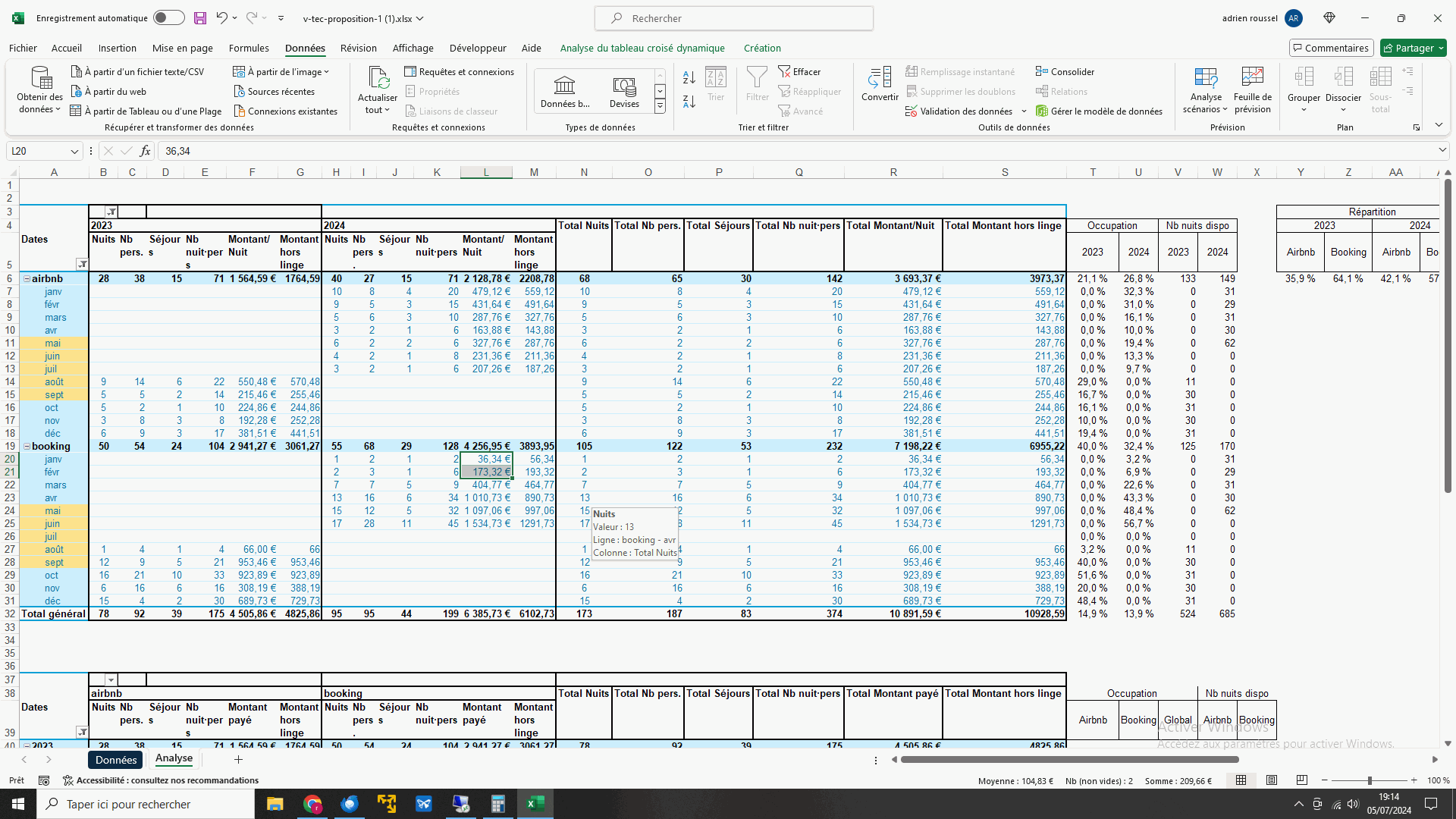The height and width of the screenshot is (819, 1456).
Task: Switch to the Analyse sheet tab
Action: point(174,758)
